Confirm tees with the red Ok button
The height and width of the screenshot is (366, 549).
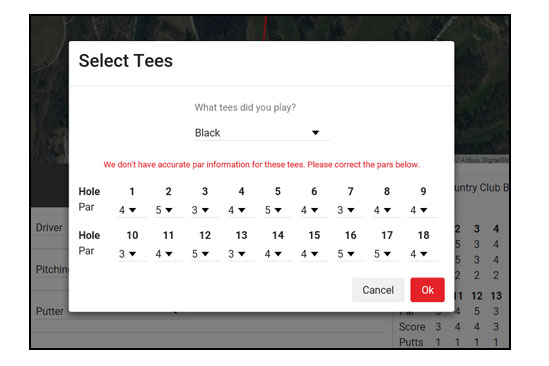[x=428, y=290]
